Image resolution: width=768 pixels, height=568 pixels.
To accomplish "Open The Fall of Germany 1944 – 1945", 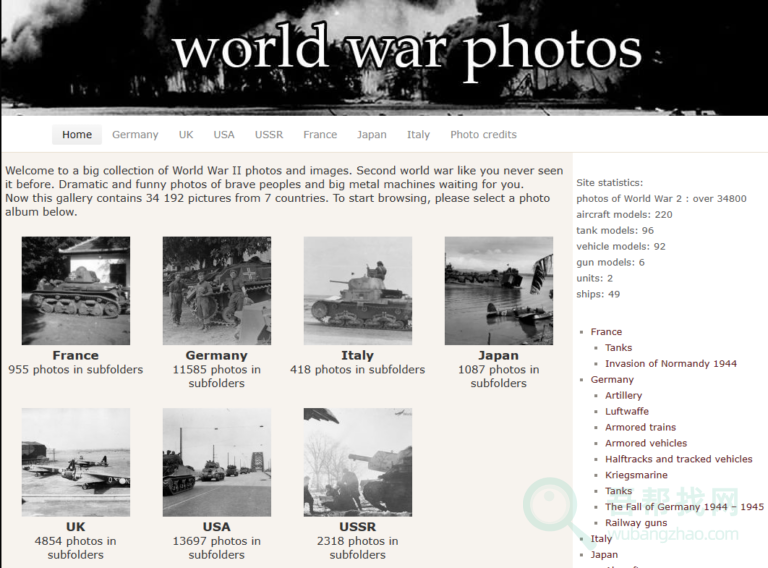I will tap(684, 507).
